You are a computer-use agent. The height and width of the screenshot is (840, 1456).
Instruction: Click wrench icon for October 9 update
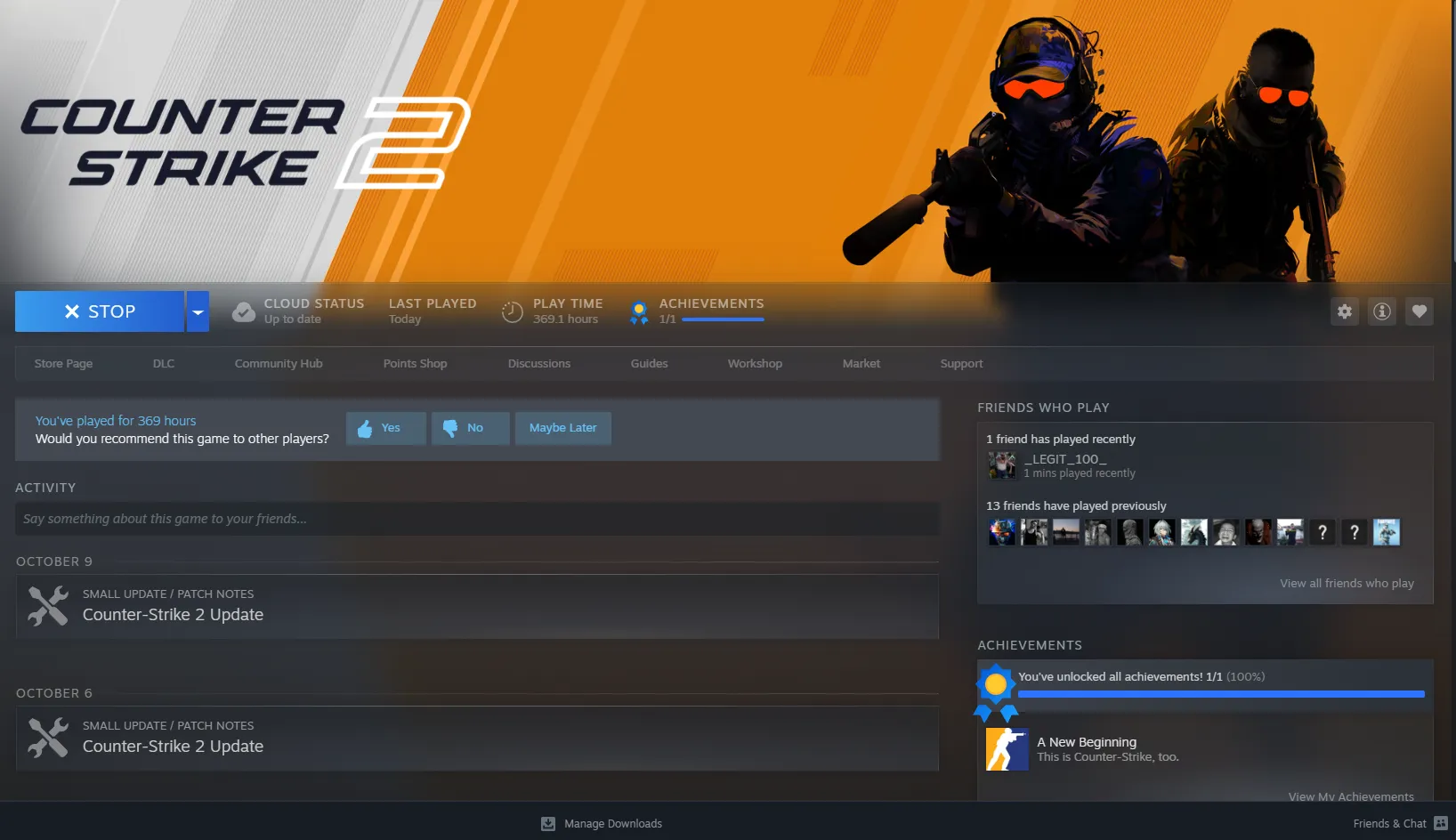point(48,606)
